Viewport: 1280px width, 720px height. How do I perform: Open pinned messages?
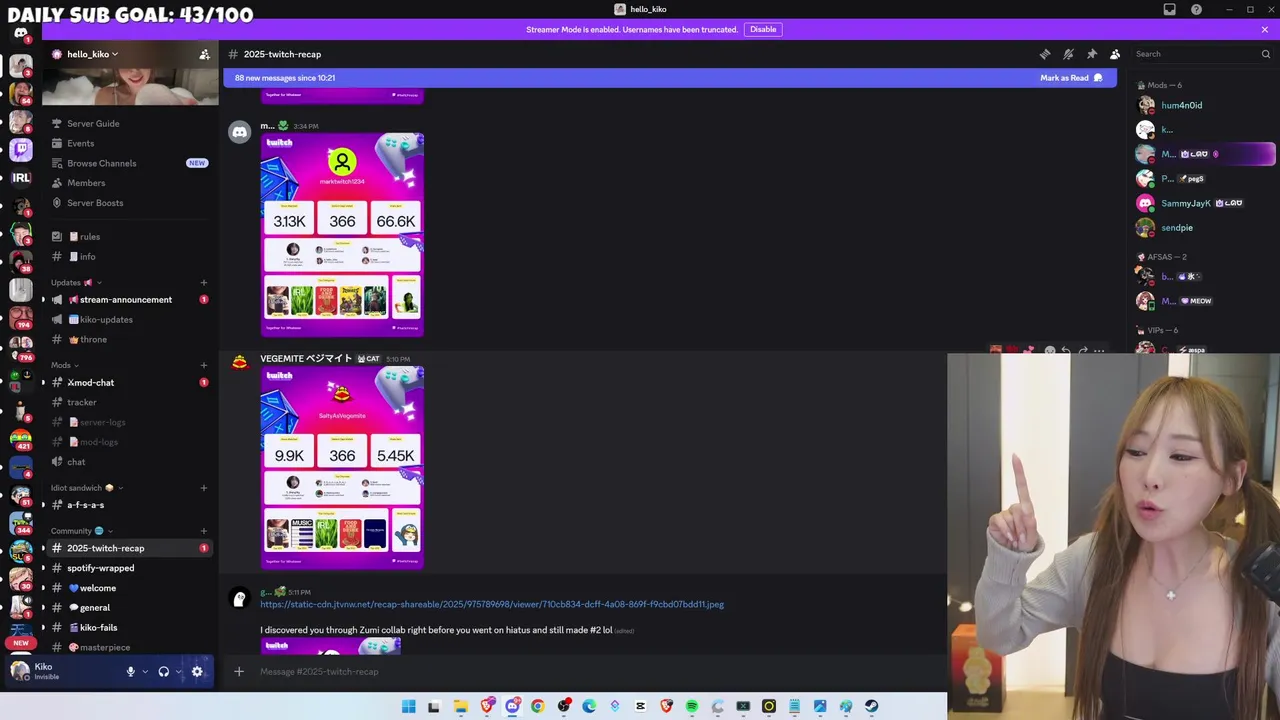coord(1091,54)
